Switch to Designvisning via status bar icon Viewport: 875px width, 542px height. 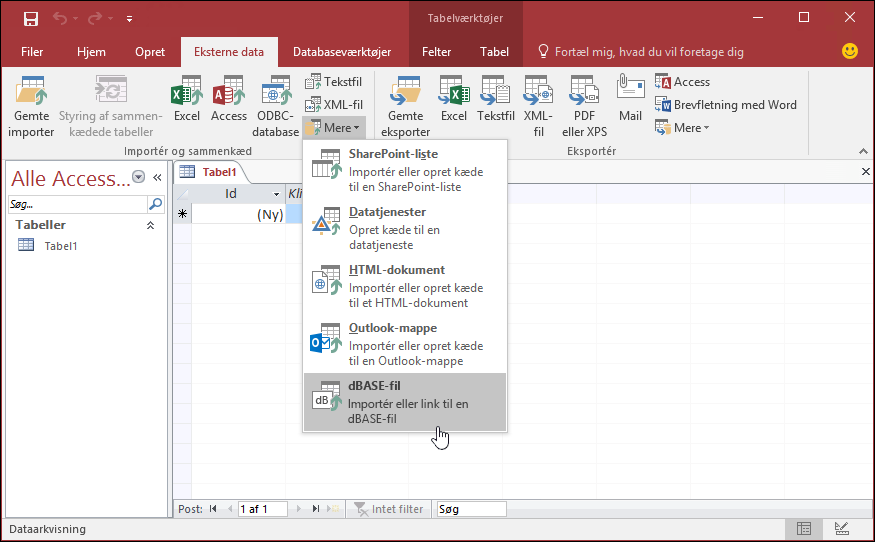[x=842, y=529]
